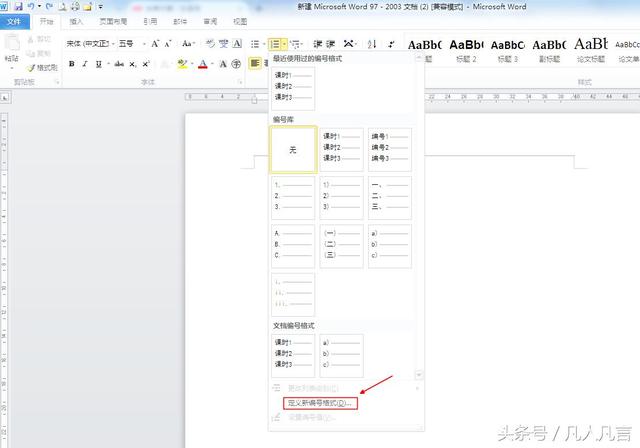Click the Grow Font icon
Image resolution: width=640 pixels, height=448 pixels.
click(x=155, y=44)
